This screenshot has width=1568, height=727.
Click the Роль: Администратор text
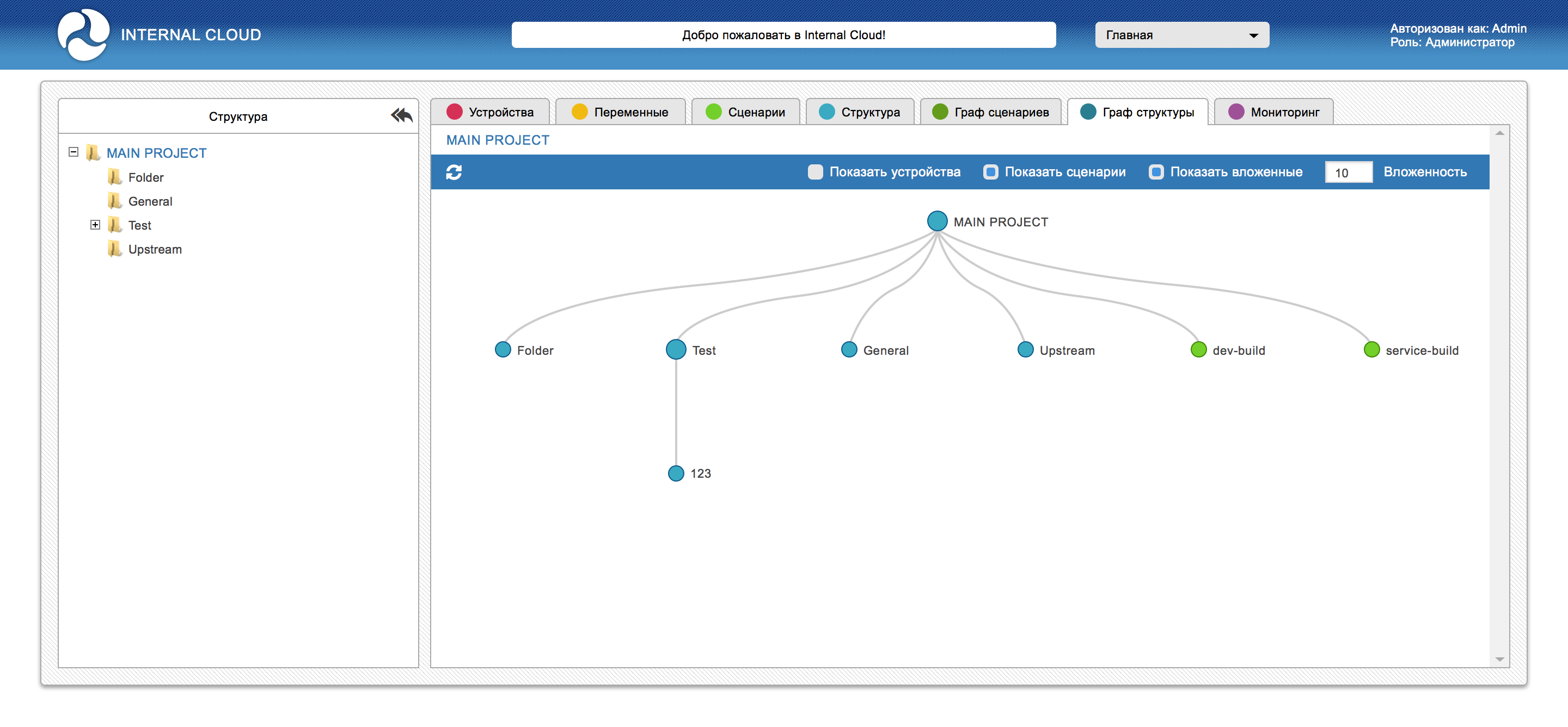(1451, 42)
